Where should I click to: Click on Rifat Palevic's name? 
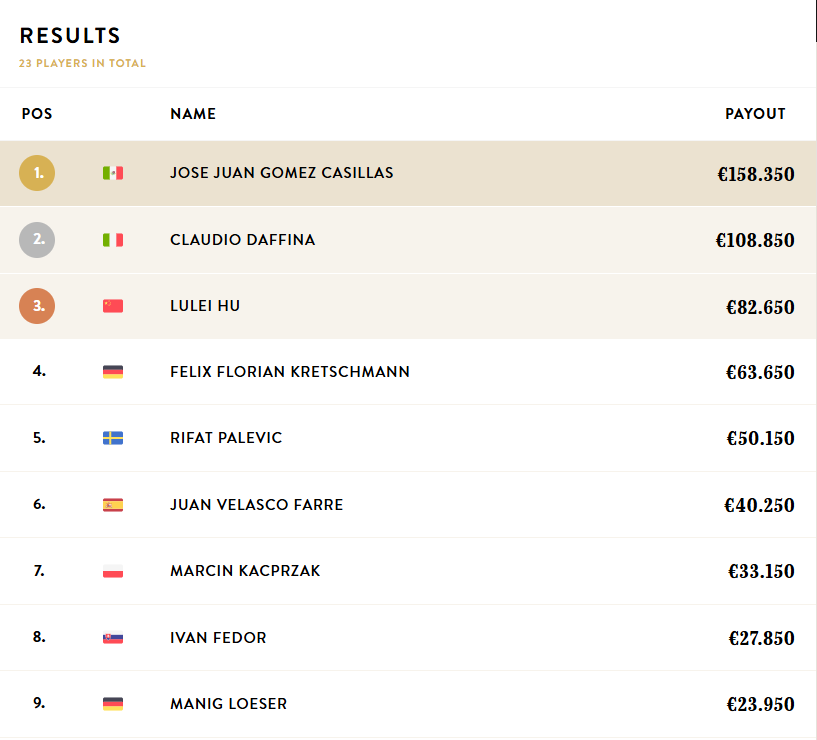[x=226, y=438]
